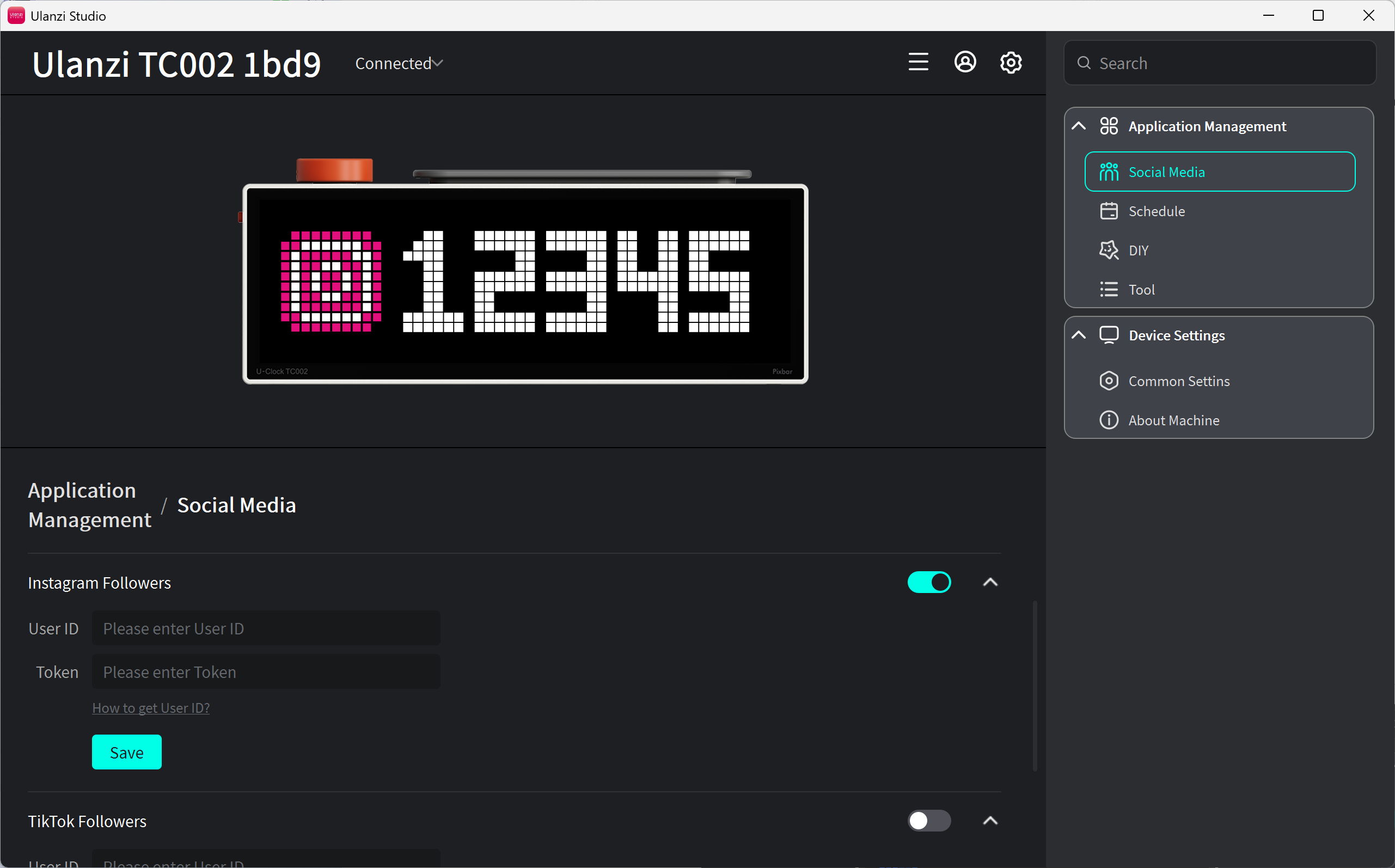
Task: Open the Connected status dropdown
Action: coord(399,63)
